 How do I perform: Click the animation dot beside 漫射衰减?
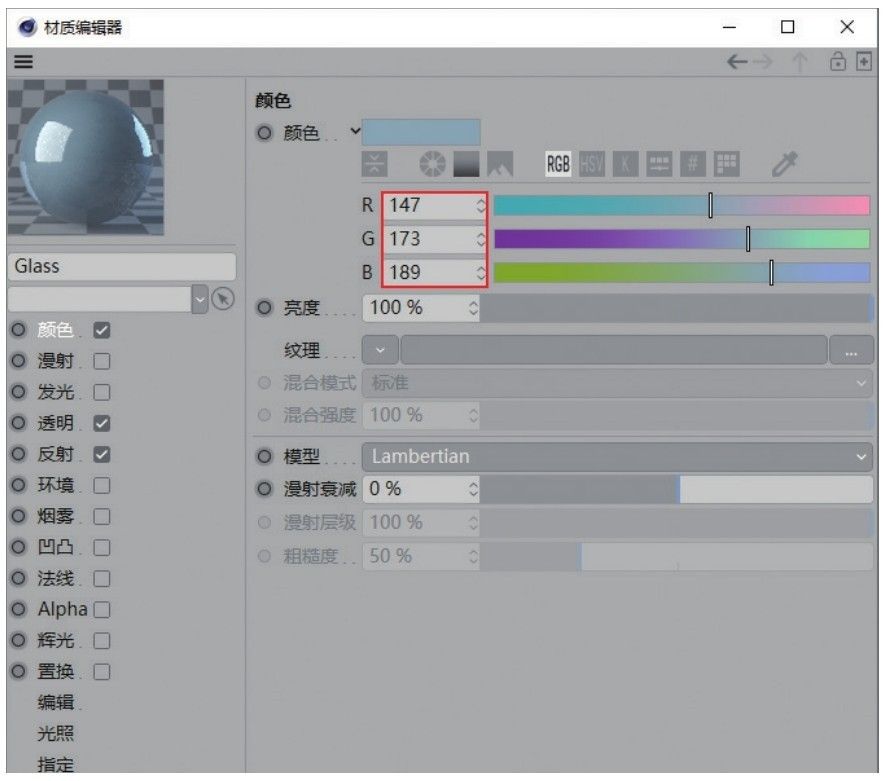264,489
